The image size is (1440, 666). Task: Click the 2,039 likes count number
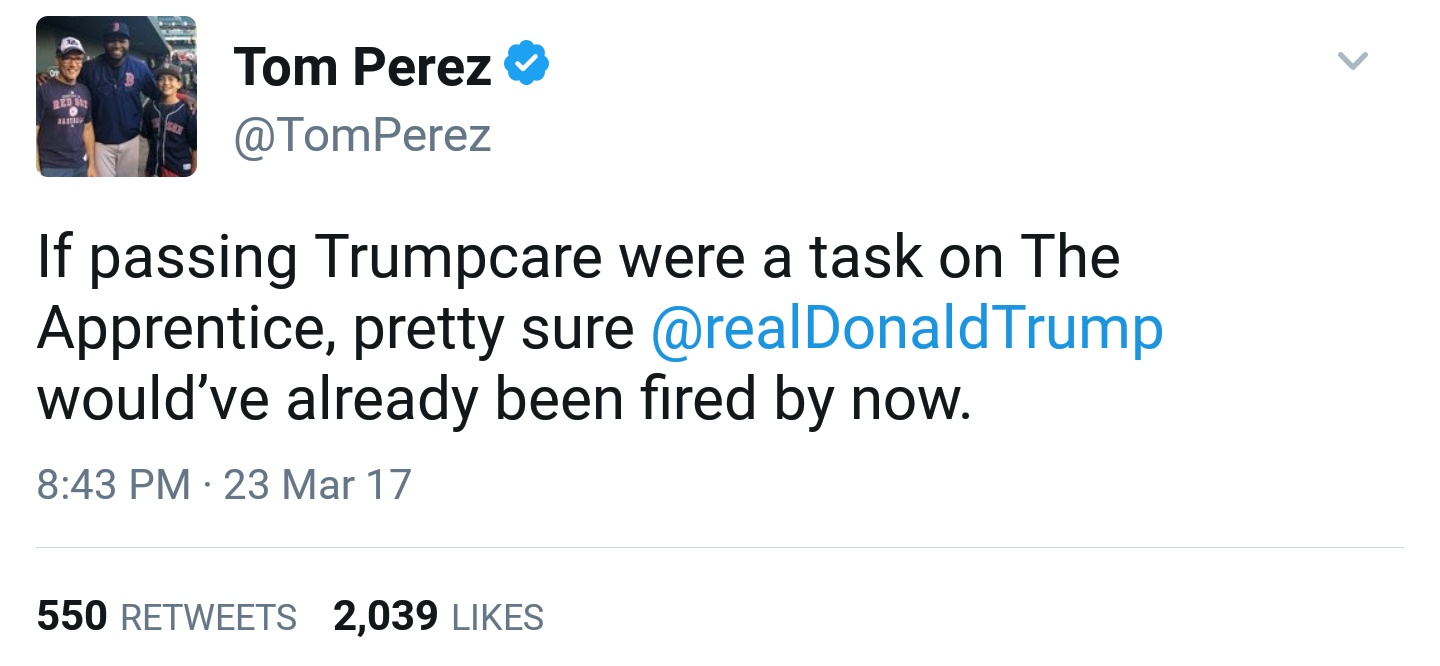coord(385,616)
